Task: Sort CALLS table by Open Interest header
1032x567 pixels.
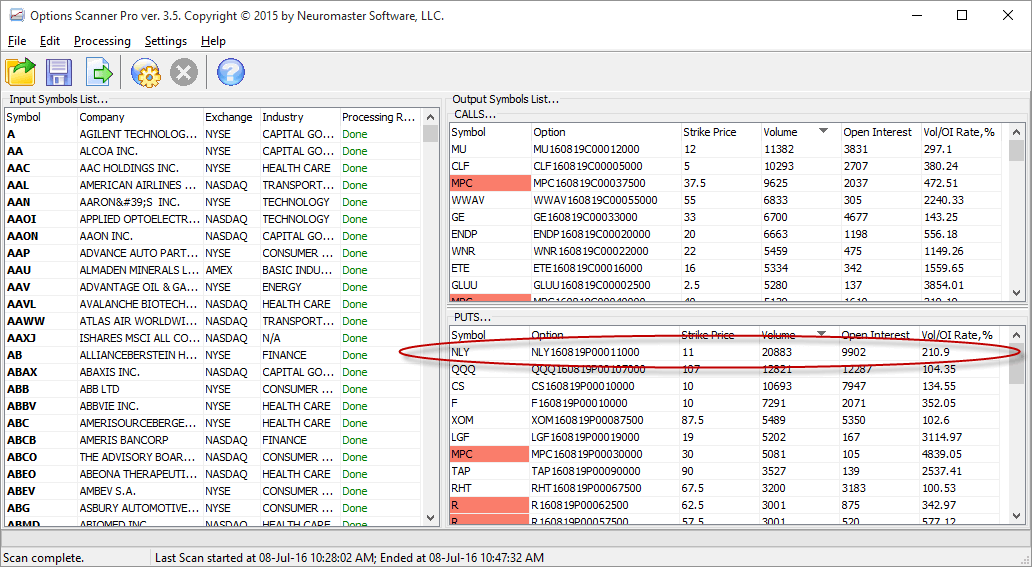Action: click(881, 132)
